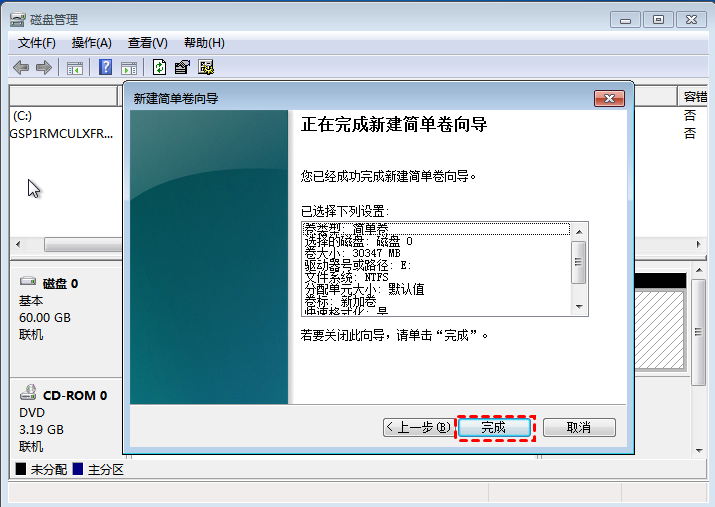Select the (C:) volume row
The image size is (715, 507).
23,116
